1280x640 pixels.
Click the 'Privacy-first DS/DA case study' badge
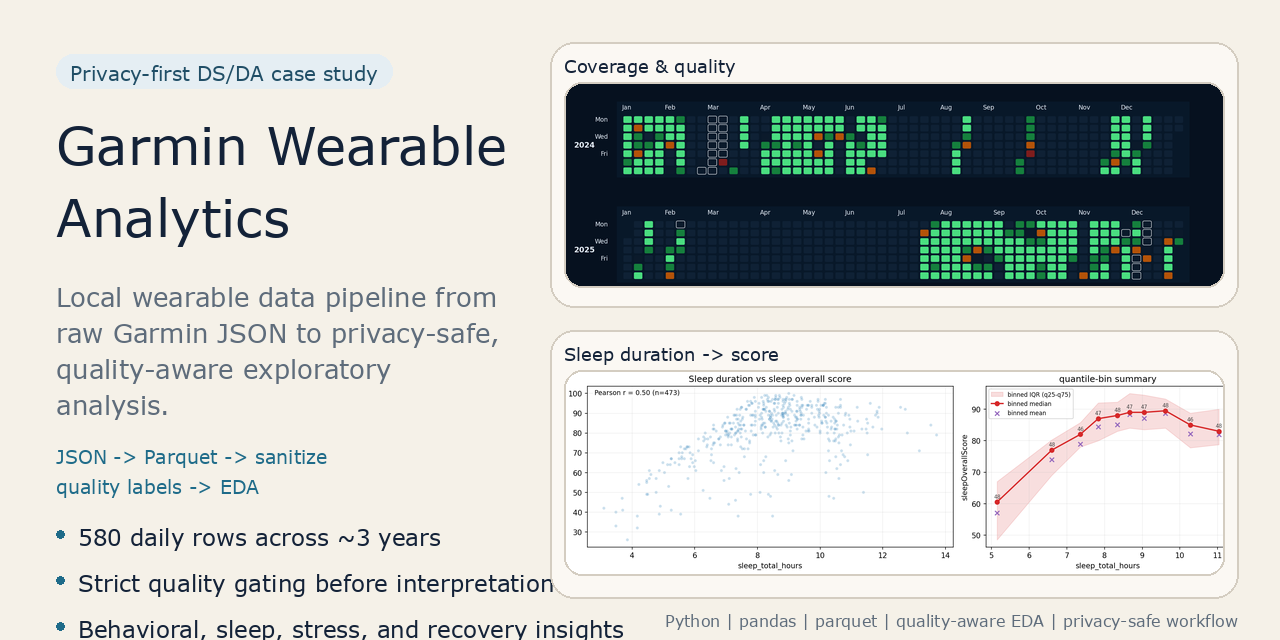point(224,73)
